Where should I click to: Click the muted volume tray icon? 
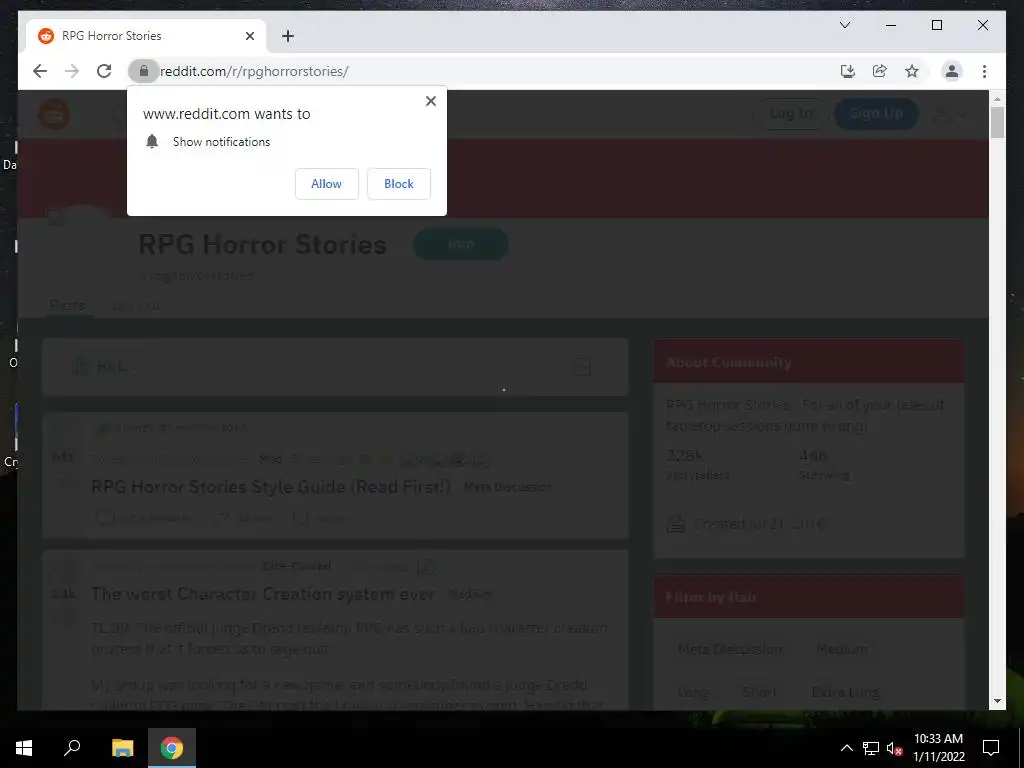click(895, 748)
